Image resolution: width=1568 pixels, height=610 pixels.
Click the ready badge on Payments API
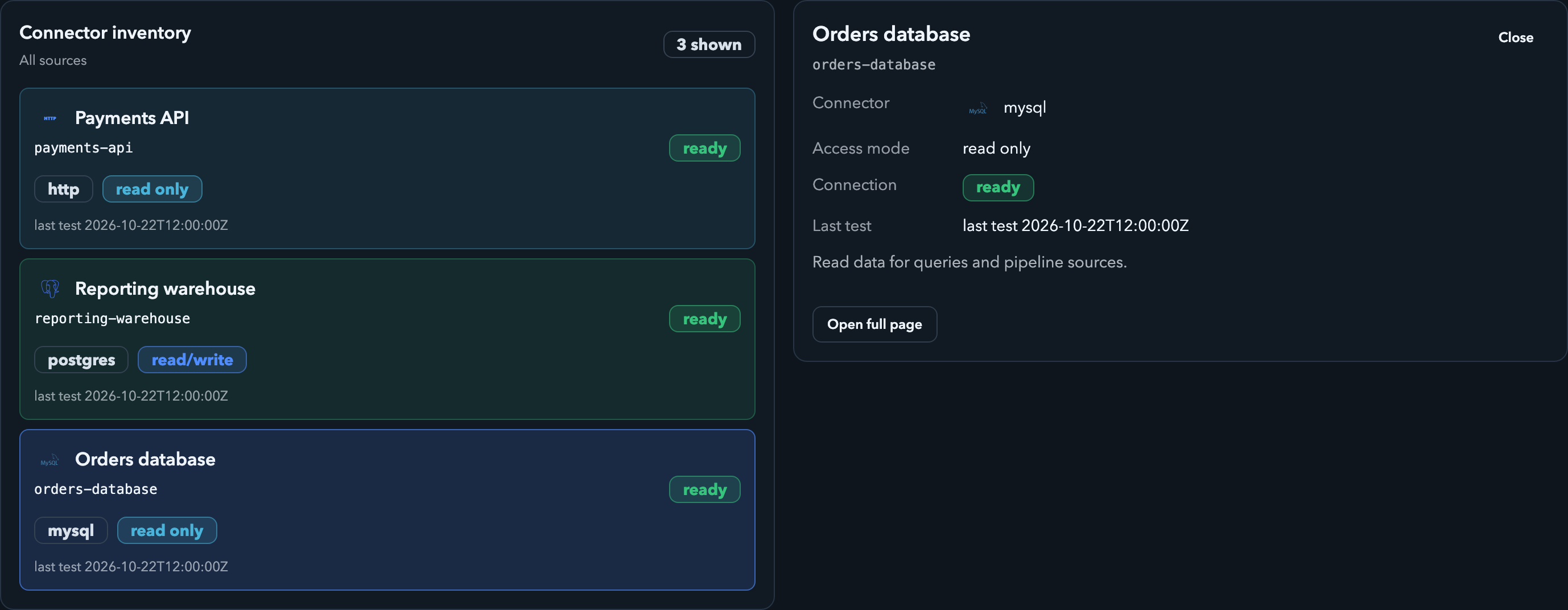coord(705,148)
